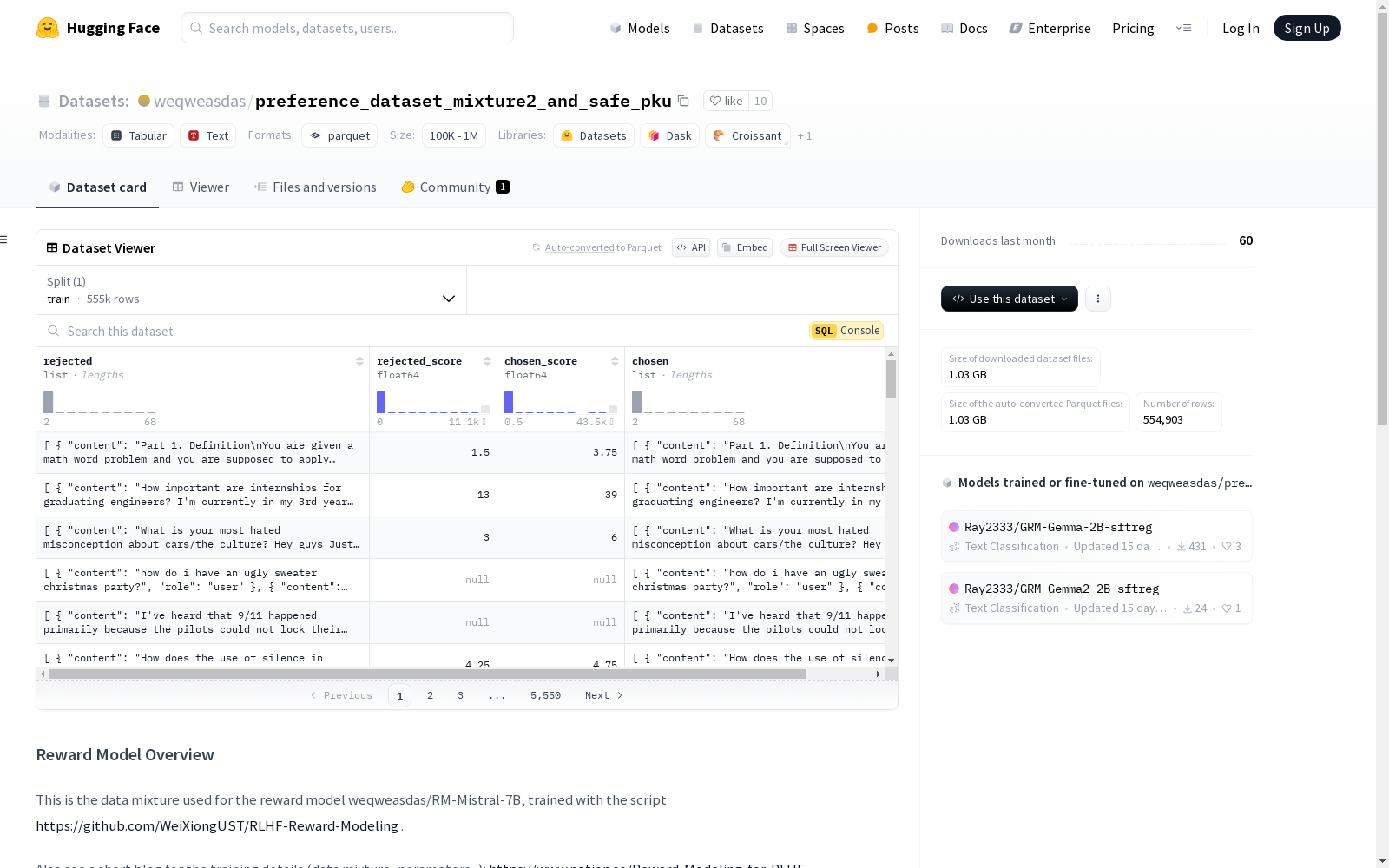Open the Community tab
This screenshot has height=868, width=1389.
tap(455, 187)
